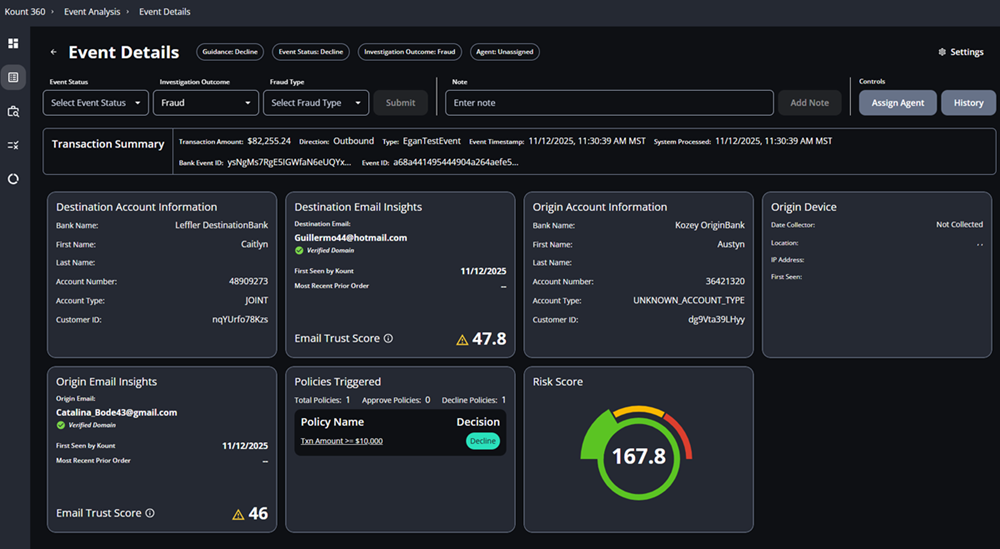
Task: Click the Transaction Amount $82,255.24 value
Action: 269,141
